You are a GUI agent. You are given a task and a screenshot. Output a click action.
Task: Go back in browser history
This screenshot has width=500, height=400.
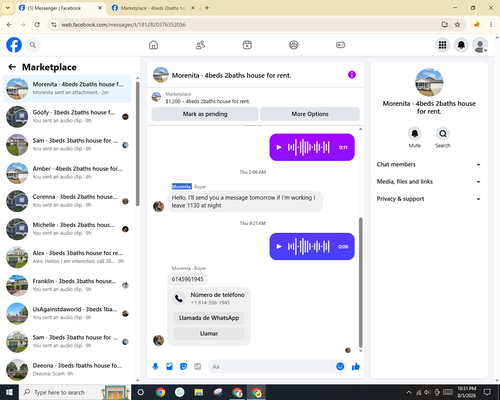[x=9, y=25]
